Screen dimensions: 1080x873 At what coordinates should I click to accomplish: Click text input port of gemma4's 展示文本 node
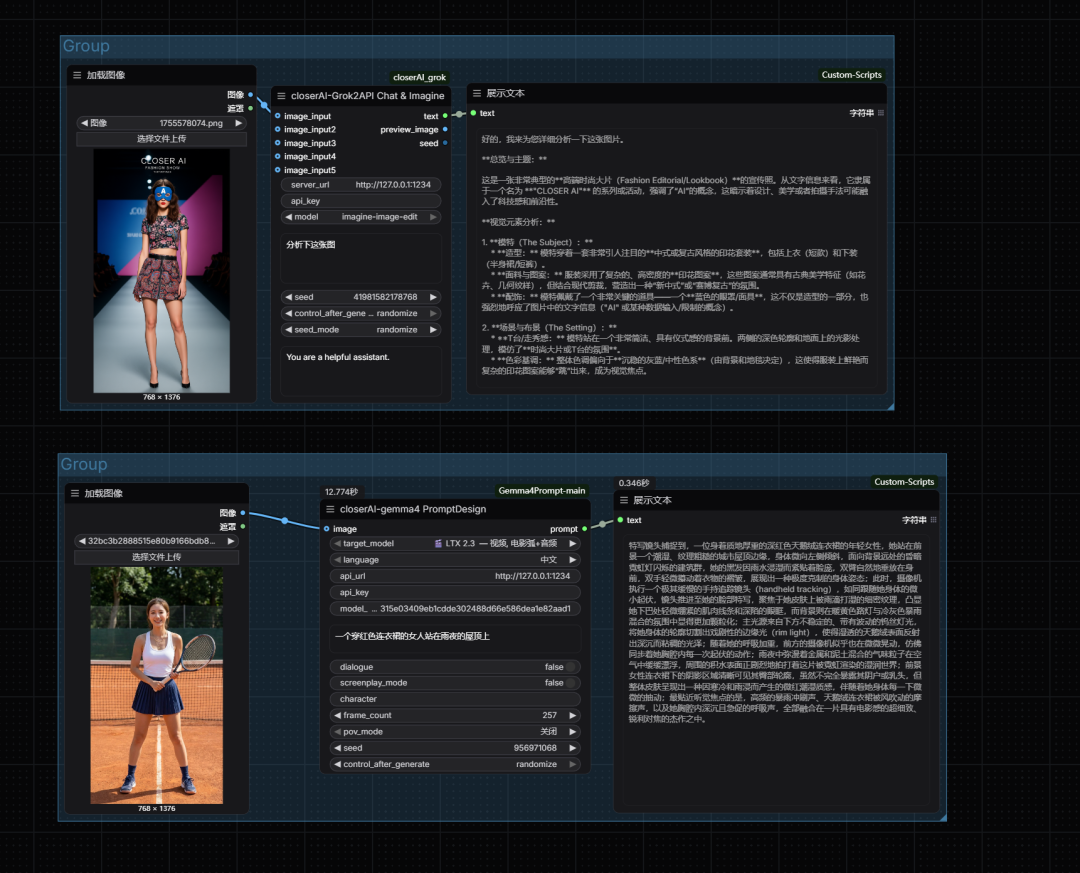(x=621, y=520)
